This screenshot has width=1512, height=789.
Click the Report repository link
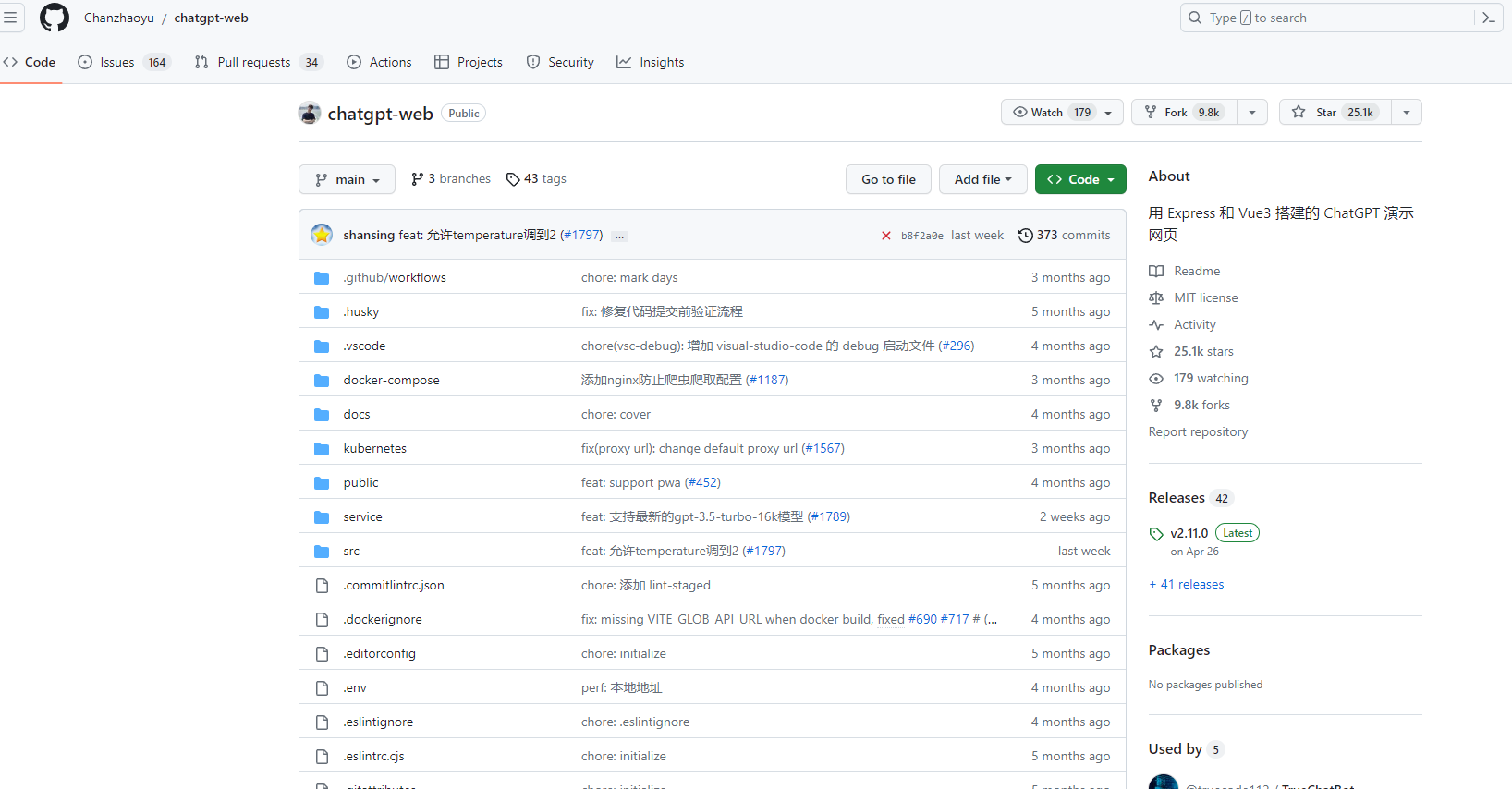tap(1198, 431)
